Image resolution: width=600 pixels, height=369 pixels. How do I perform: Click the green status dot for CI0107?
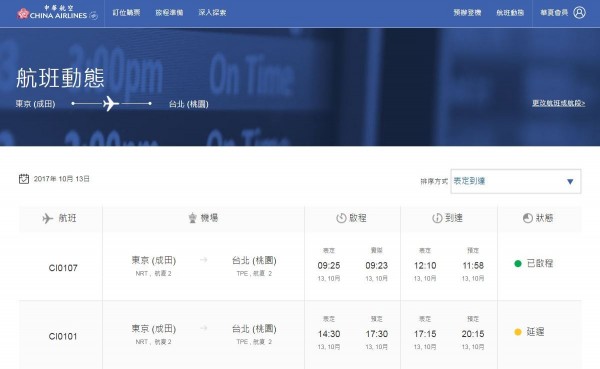tap(518, 263)
